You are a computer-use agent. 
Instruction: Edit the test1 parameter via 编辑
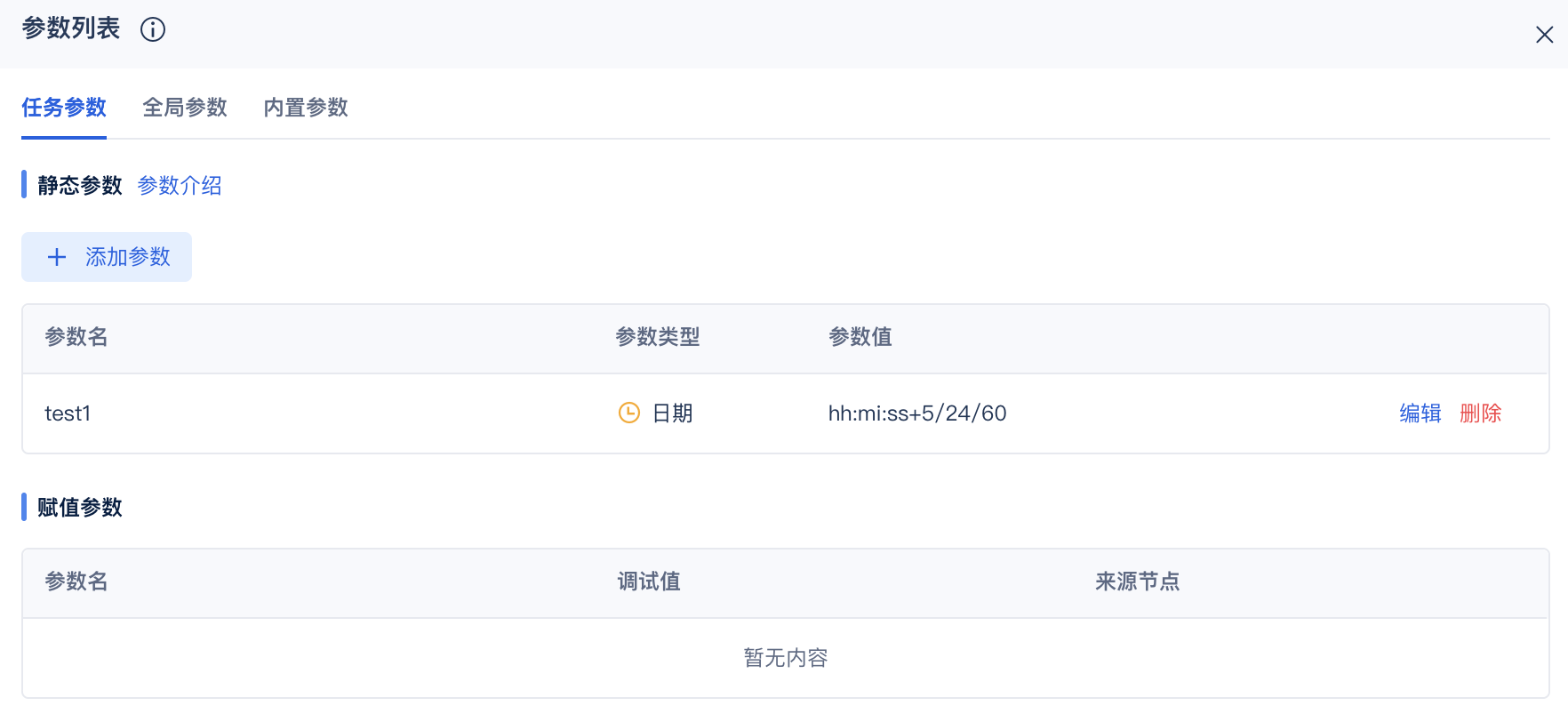1420,413
